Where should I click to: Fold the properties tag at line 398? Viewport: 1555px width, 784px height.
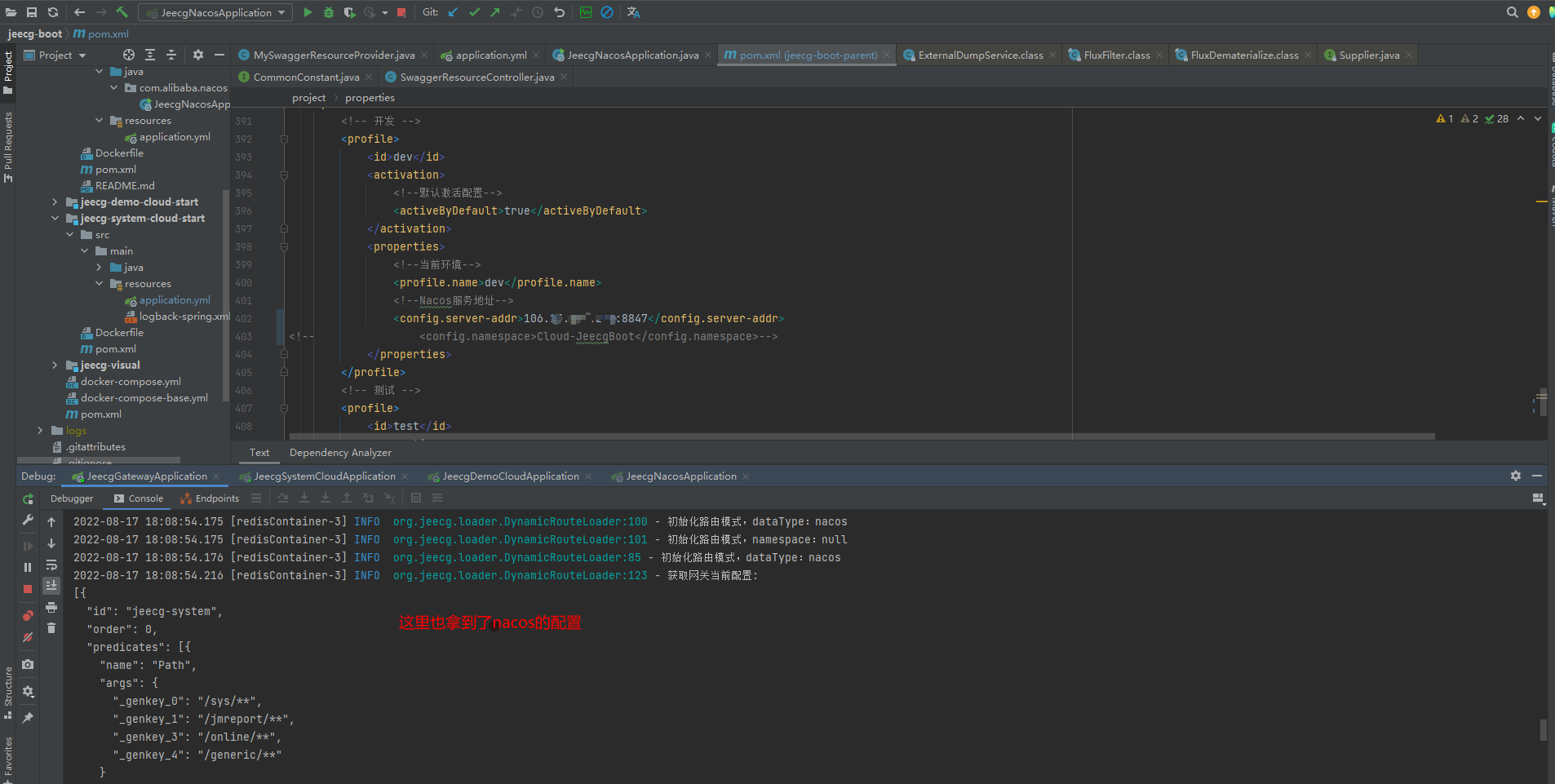pos(284,246)
